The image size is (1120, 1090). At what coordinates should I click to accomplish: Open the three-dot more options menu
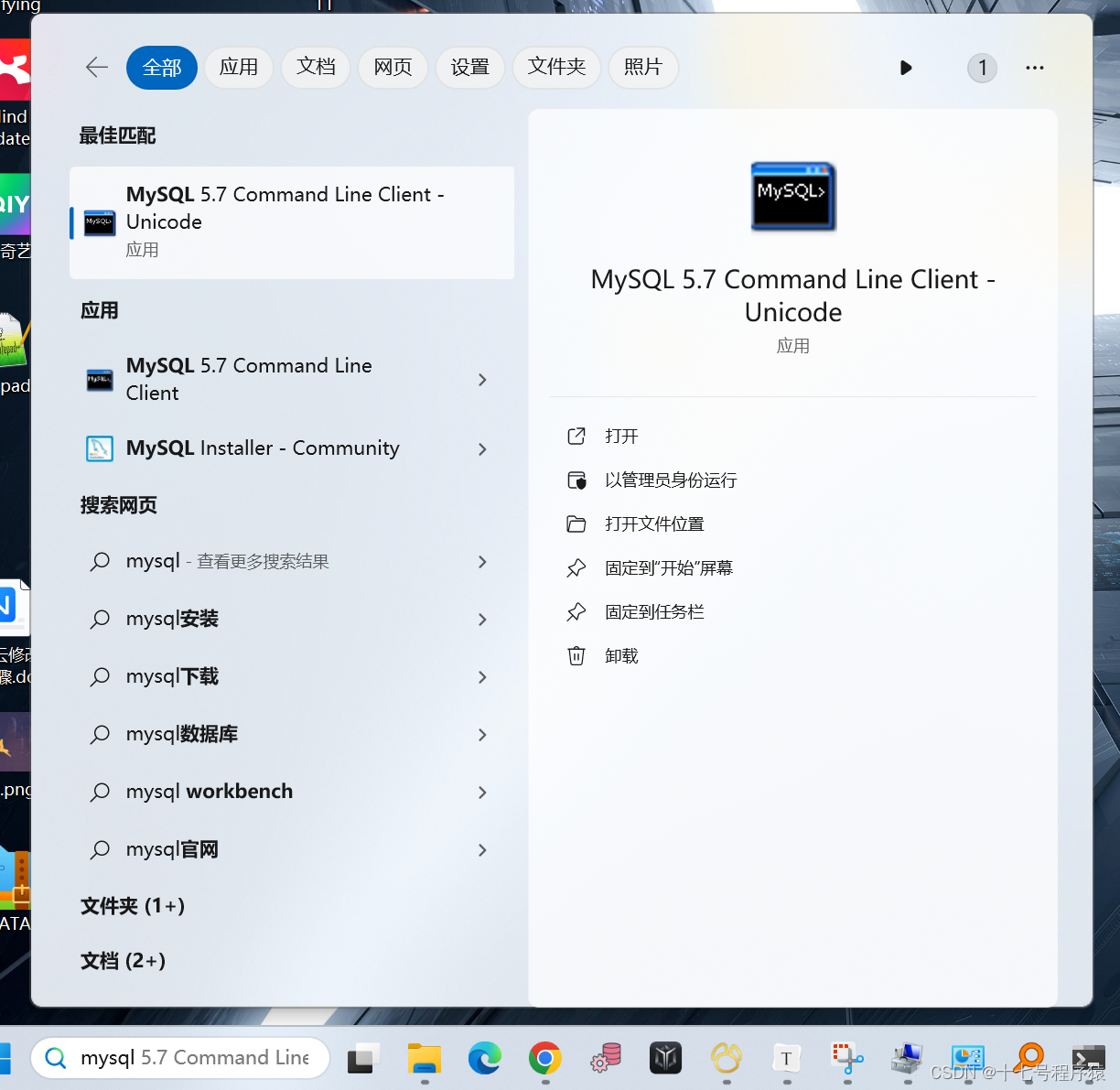(x=1035, y=68)
